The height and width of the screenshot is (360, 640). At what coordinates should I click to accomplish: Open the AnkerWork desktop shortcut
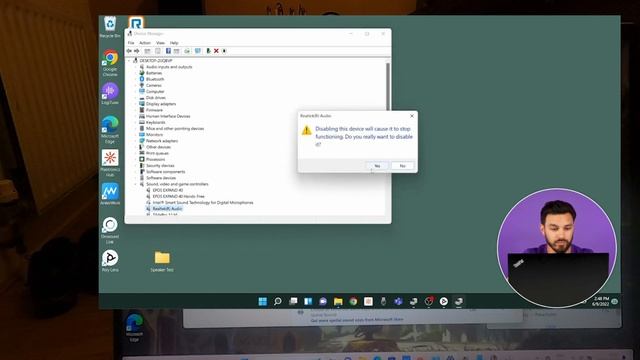[x=110, y=194]
